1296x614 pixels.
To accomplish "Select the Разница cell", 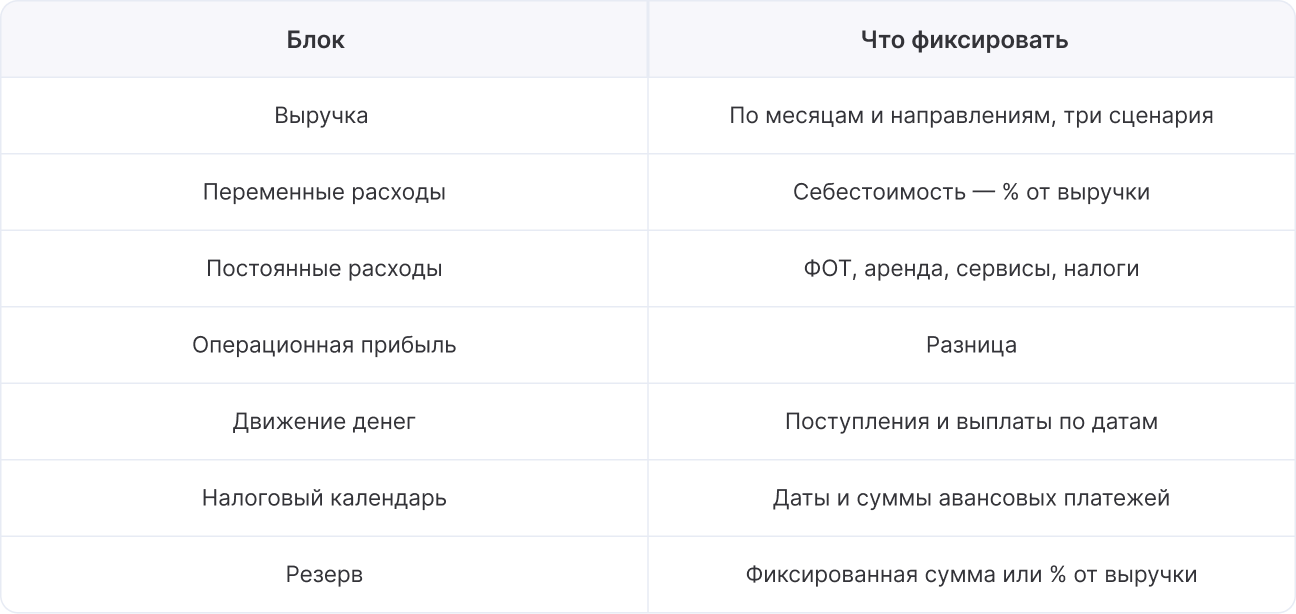I will 971,345.
